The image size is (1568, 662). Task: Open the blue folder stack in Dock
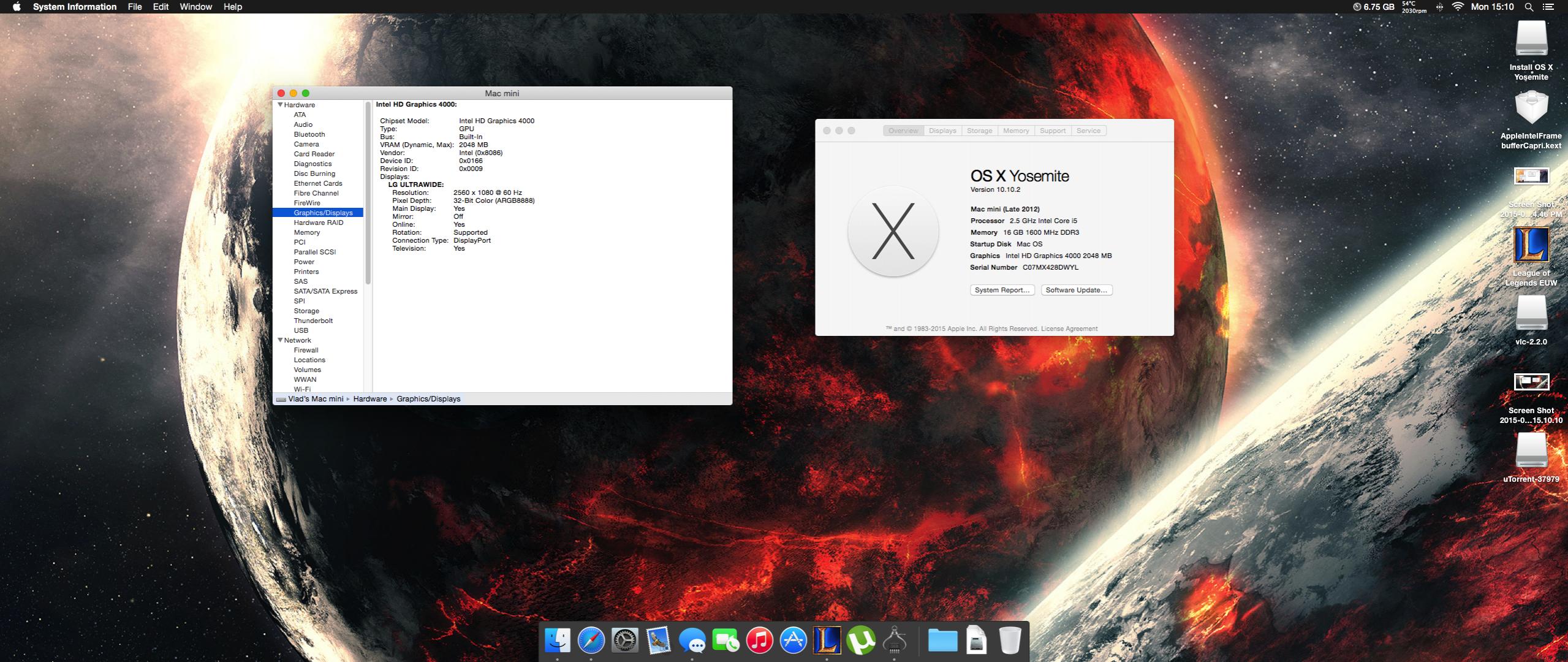click(x=942, y=641)
